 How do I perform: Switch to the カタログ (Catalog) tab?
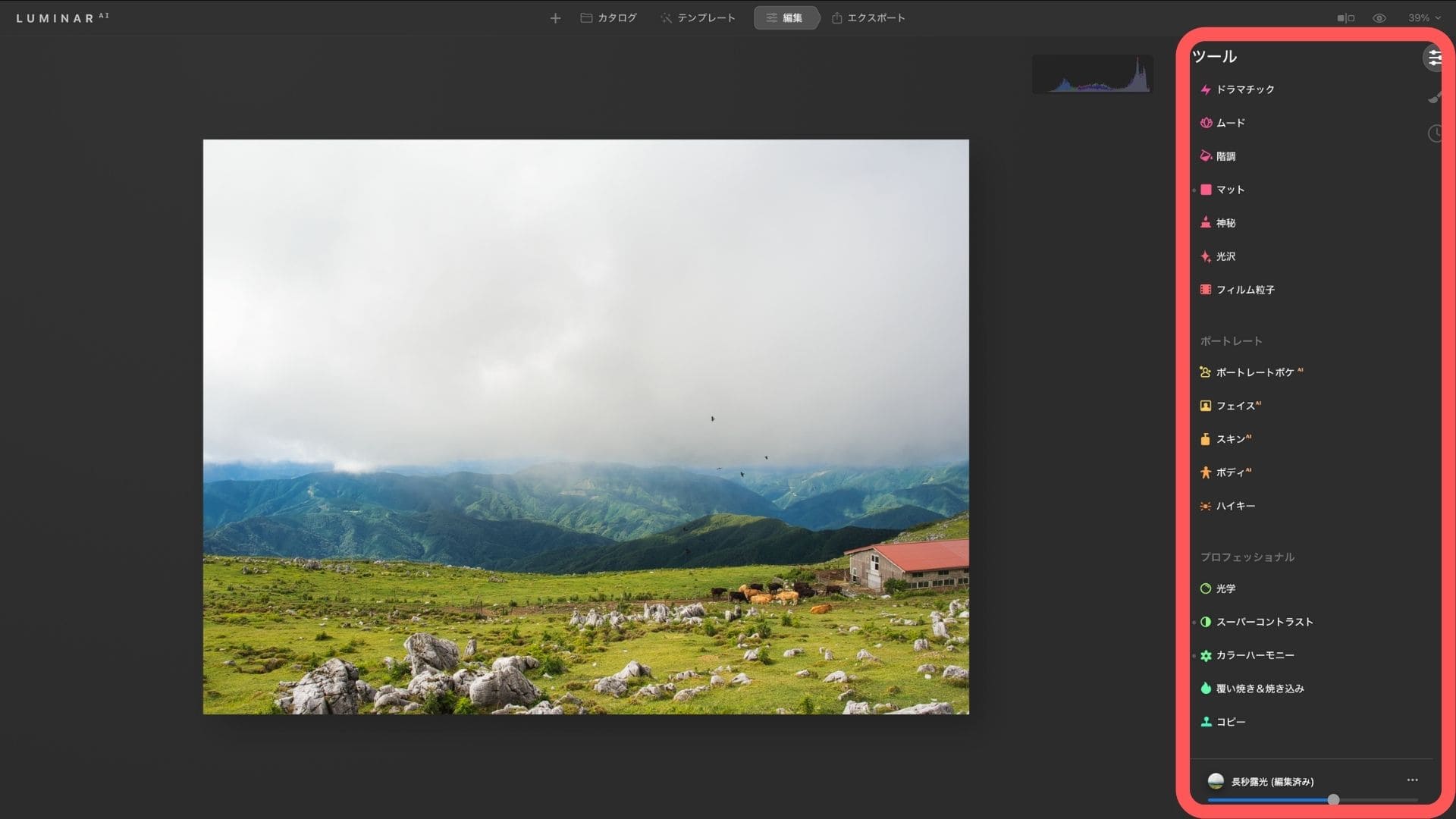609,18
